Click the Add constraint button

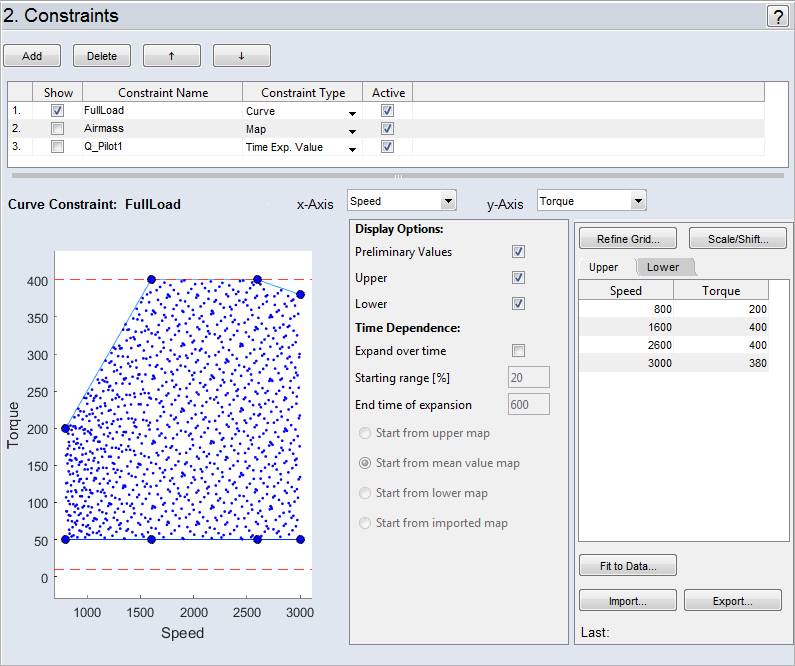click(32, 56)
